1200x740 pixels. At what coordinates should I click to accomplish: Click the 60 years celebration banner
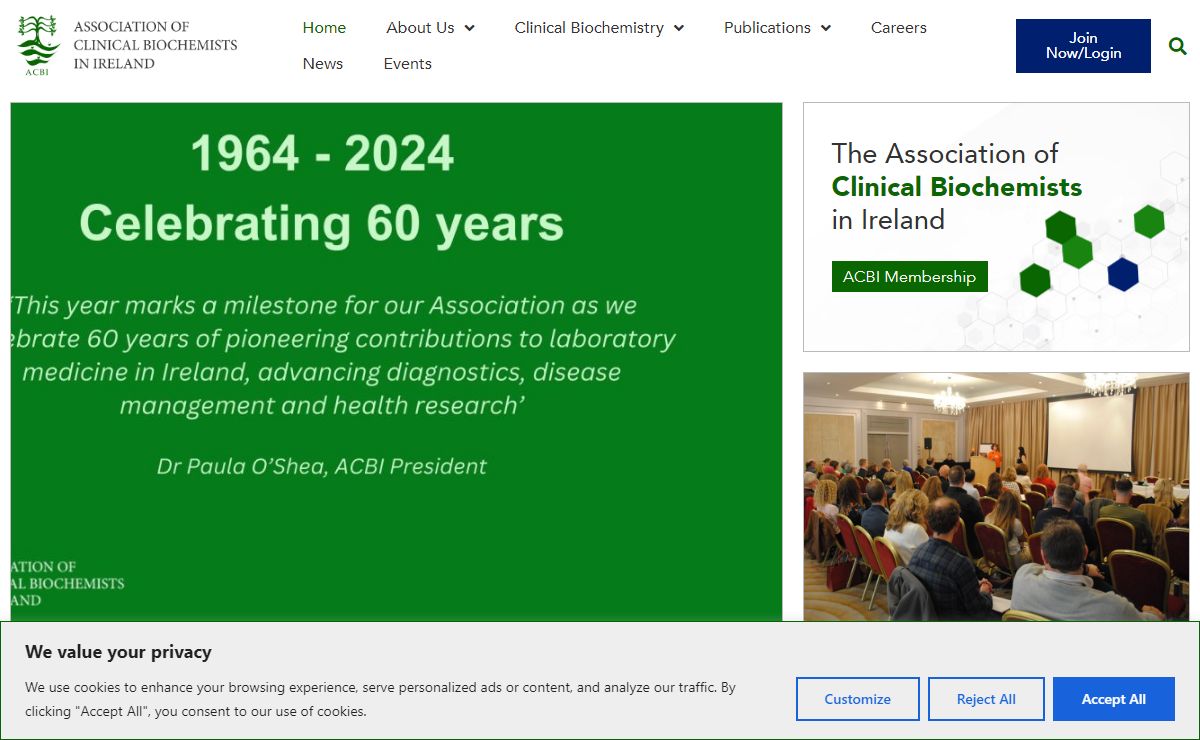[x=396, y=362]
